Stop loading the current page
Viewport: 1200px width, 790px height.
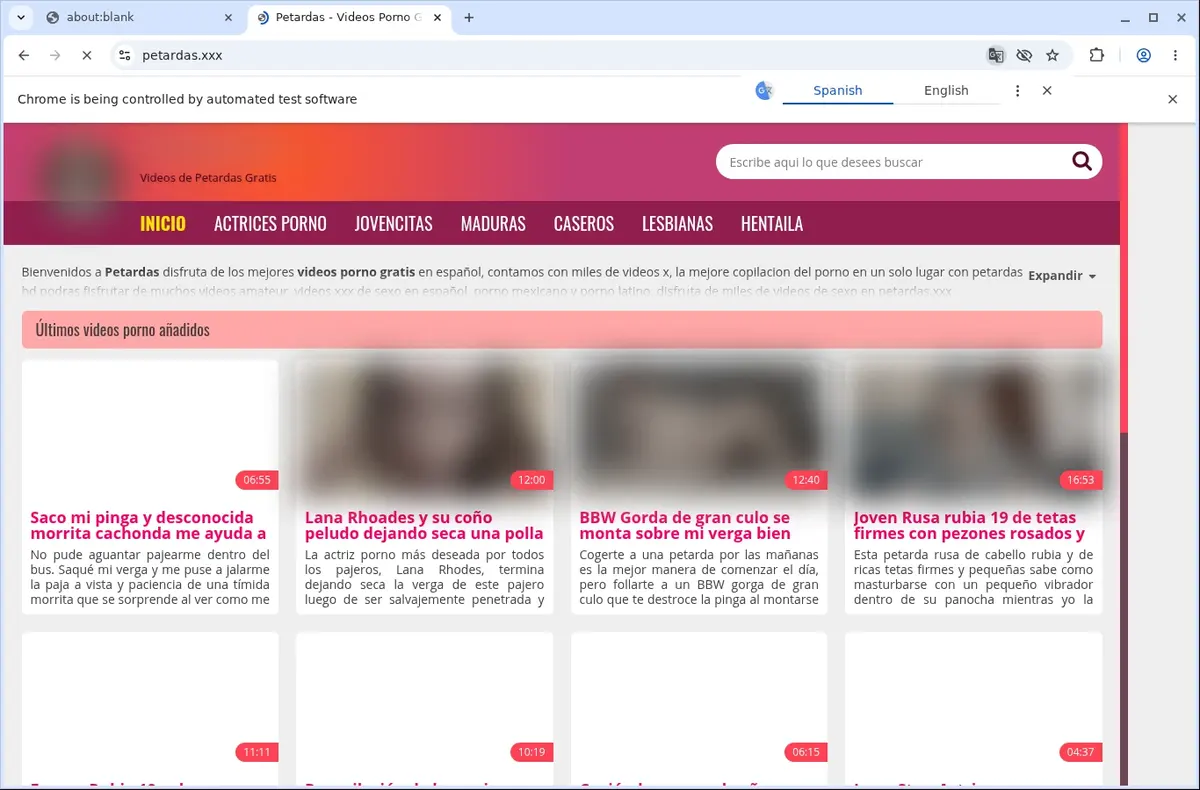coord(86,56)
